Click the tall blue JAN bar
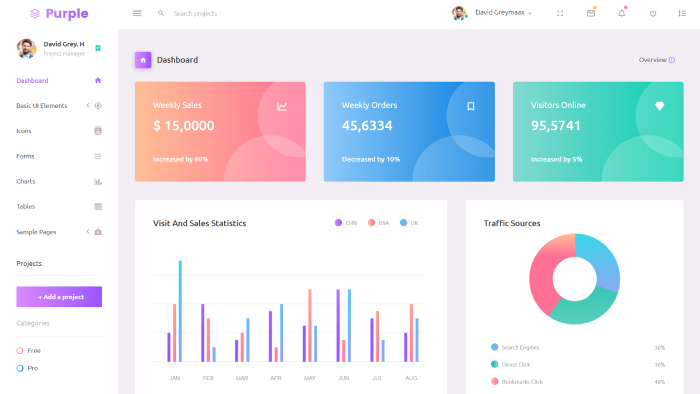The width and height of the screenshot is (700, 394). pos(180,311)
